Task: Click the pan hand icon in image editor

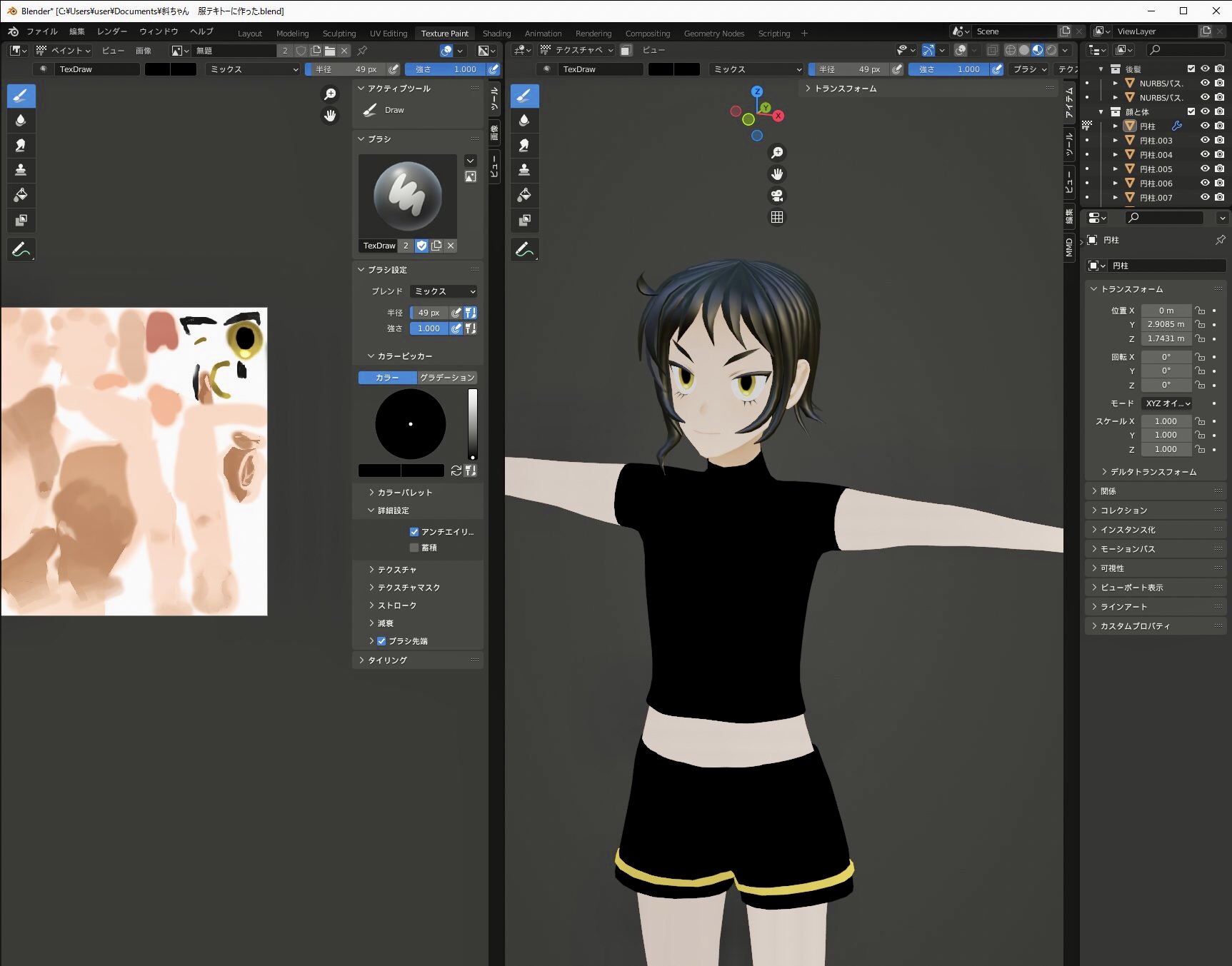Action: [330, 116]
